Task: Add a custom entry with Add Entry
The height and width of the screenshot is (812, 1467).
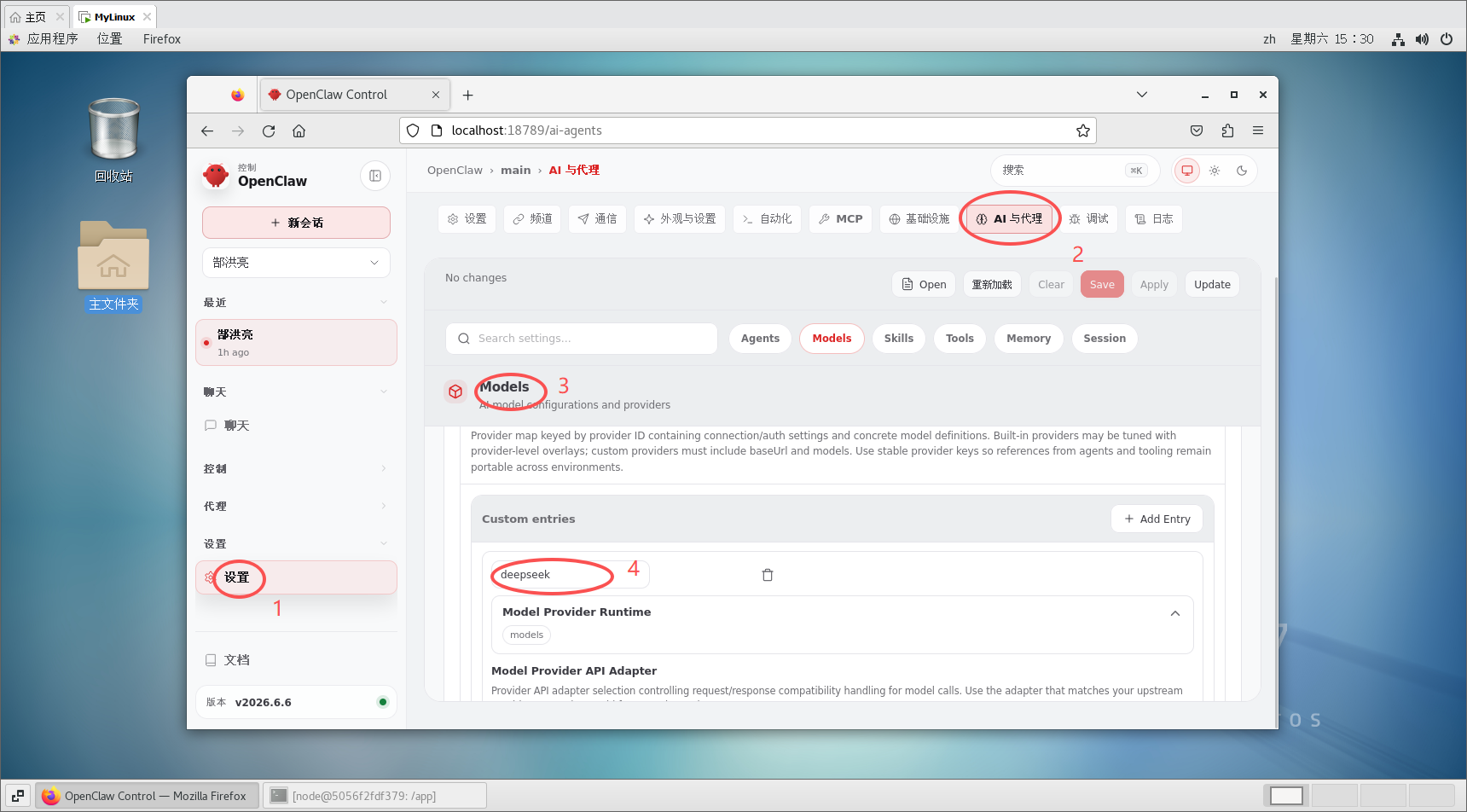Action: point(1157,519)
